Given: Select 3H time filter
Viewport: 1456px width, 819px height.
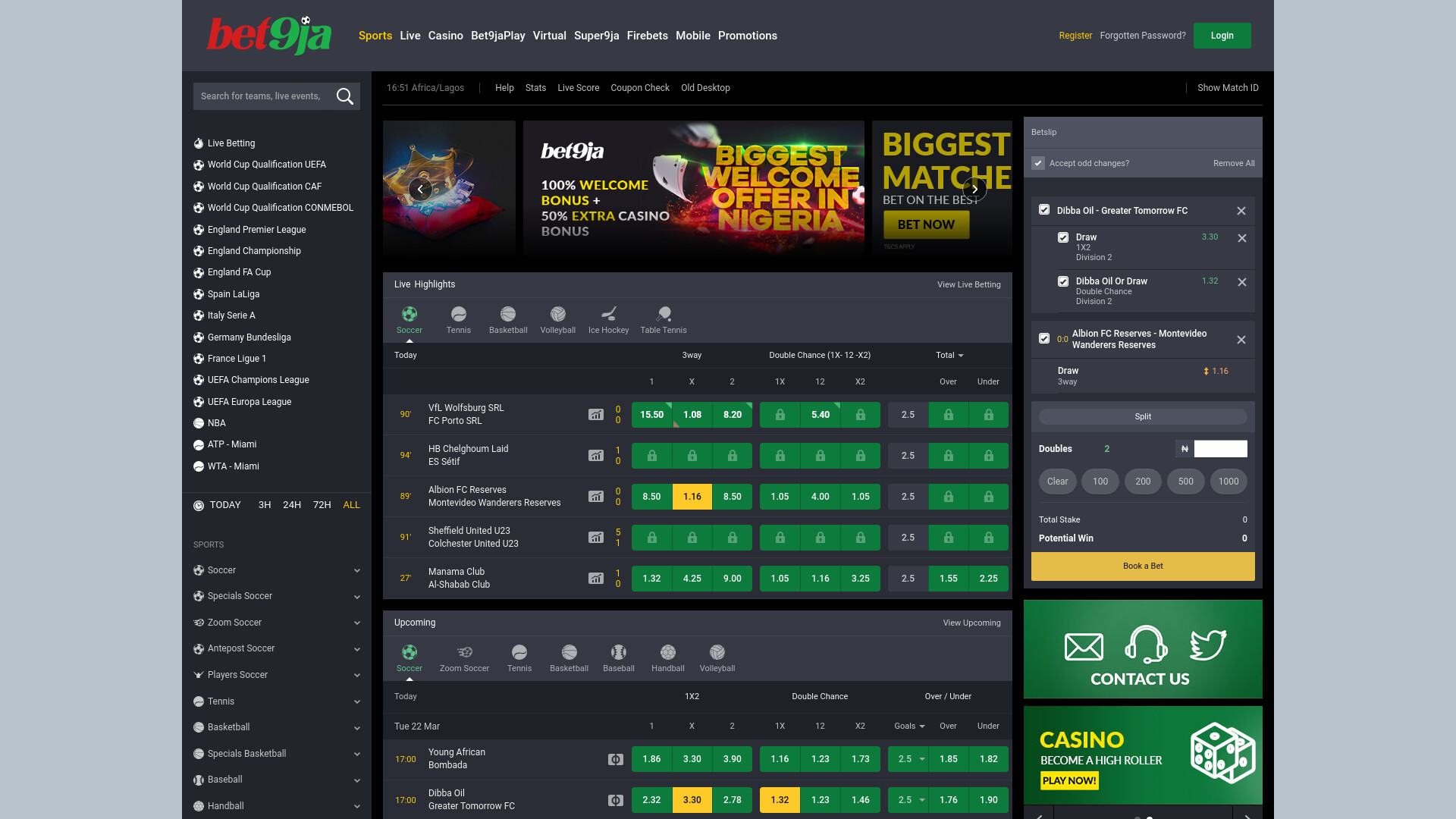Looking at the screenshot, I should coord(265,505).
